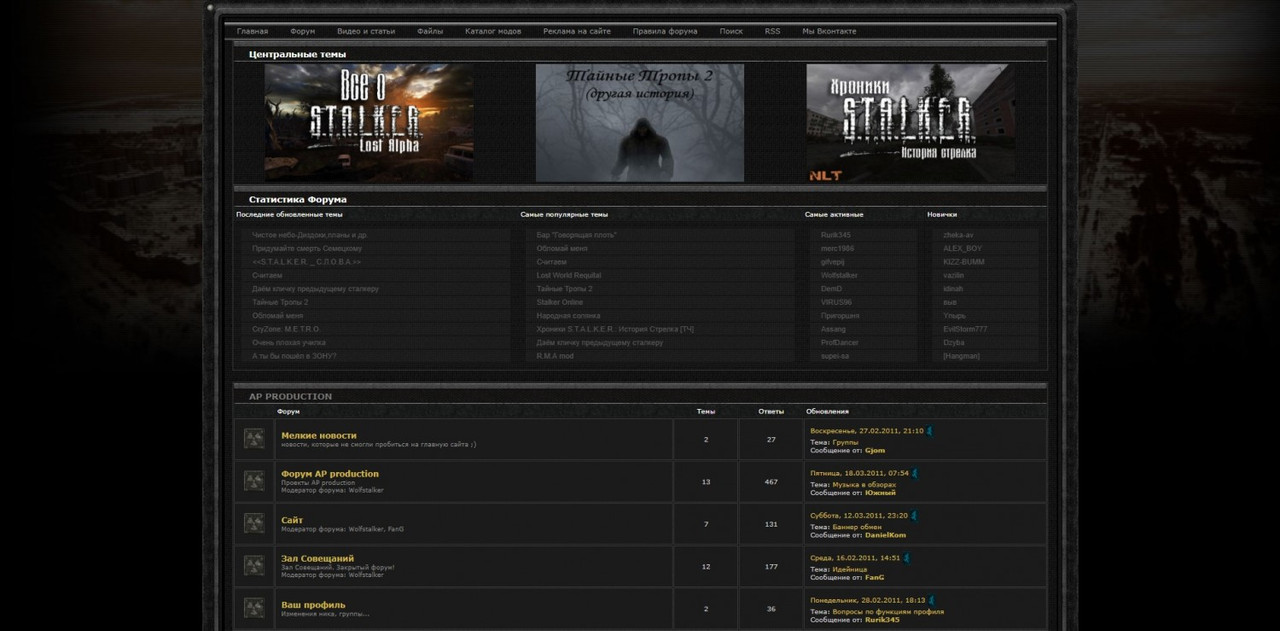The height and width of the screenshot is (631, 1280).
Task: Open topic Баннер обмен
Action: 857,526
